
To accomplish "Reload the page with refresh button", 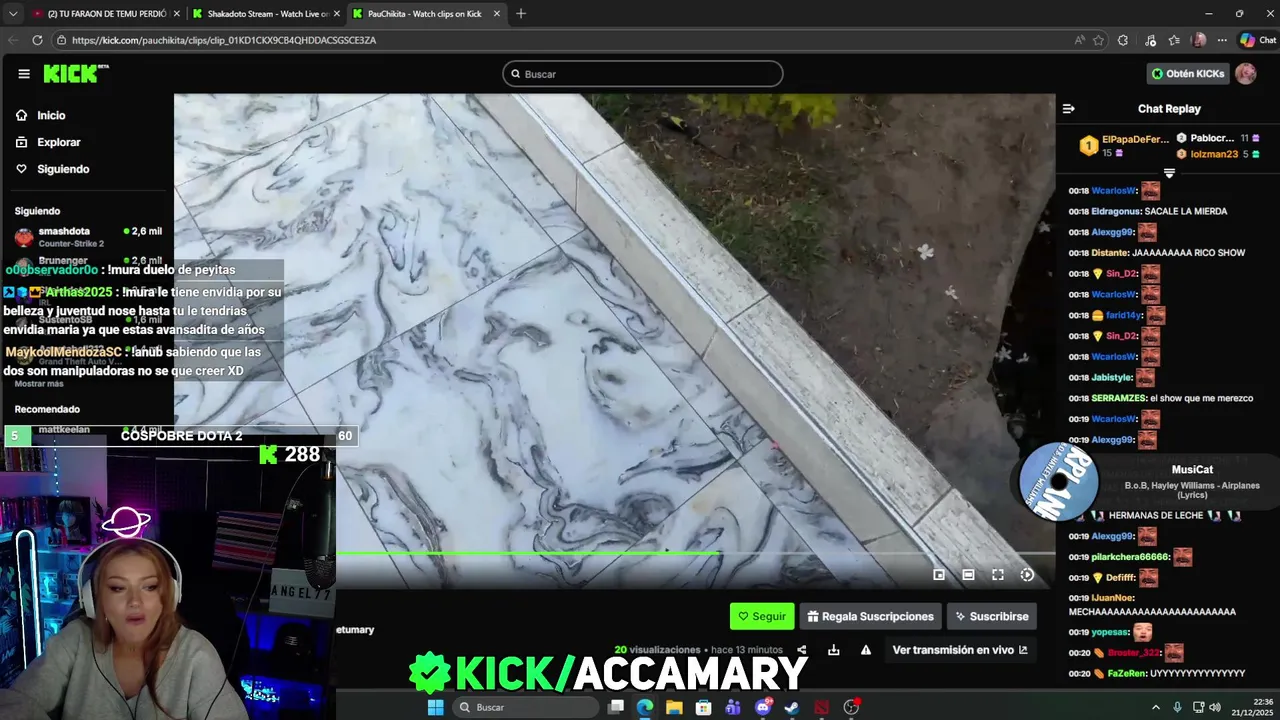I will tap(37, 40).
